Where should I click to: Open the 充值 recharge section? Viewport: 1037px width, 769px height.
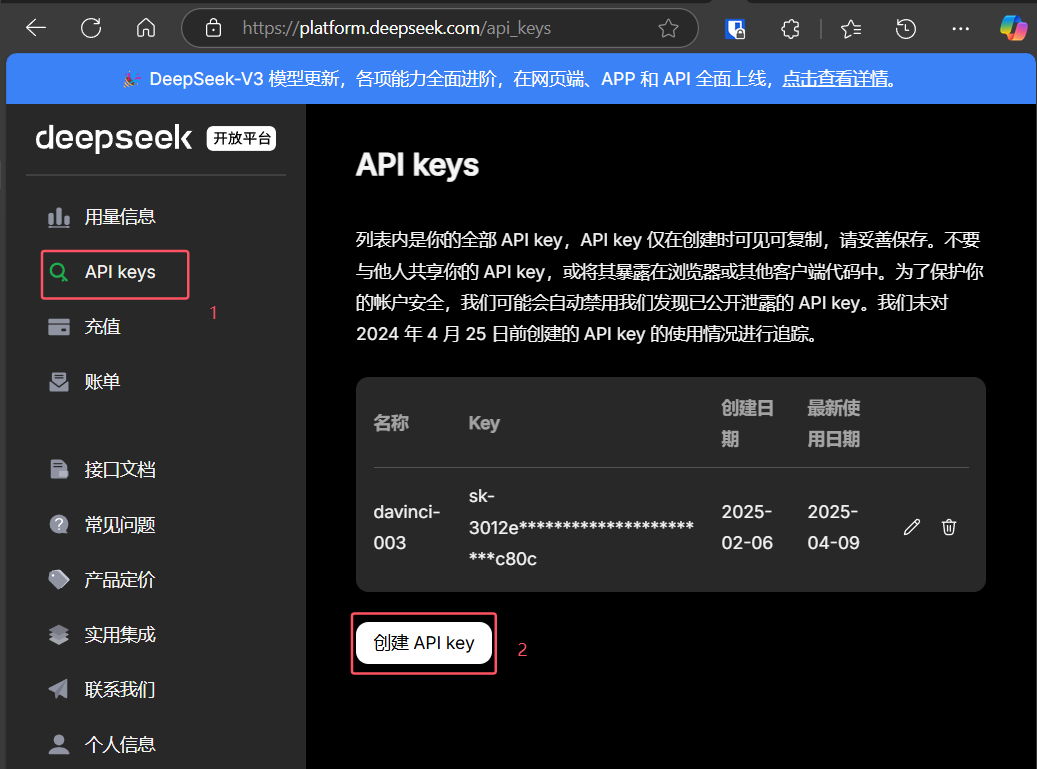[x=103, y=326]
